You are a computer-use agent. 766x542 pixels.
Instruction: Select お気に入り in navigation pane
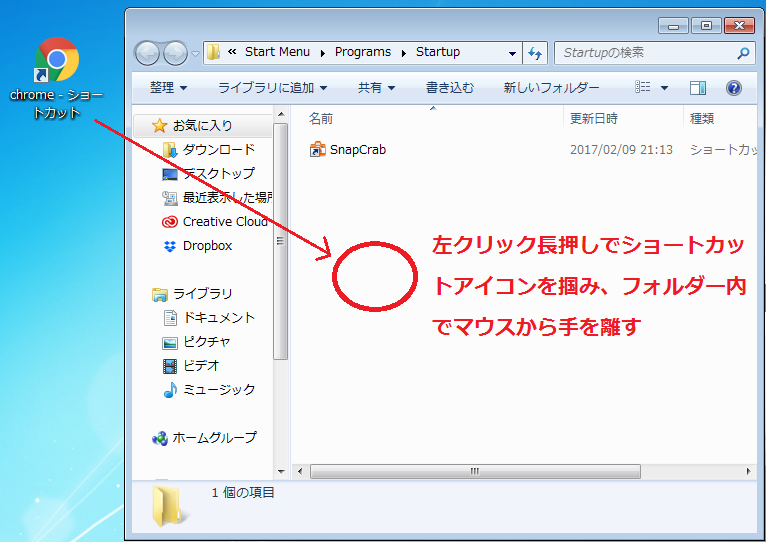pos(203,126)
